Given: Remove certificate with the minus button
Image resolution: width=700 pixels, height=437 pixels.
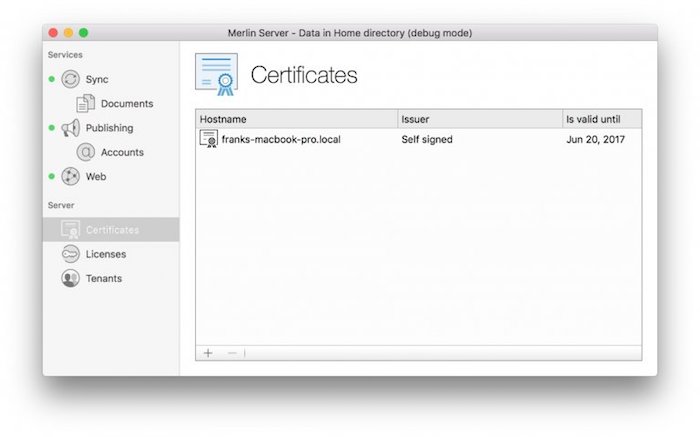Looking at the screenshot, I should [232, 353].
